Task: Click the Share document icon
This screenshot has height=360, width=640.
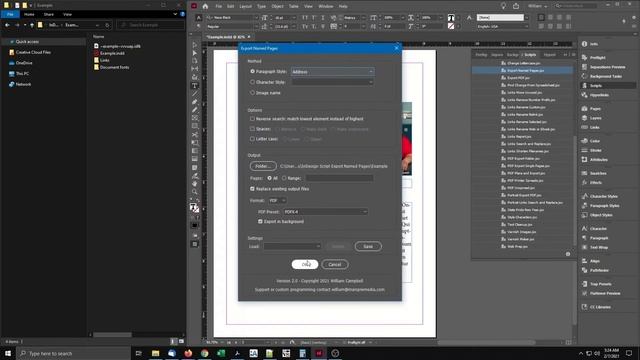Action: tap(516, 6)
